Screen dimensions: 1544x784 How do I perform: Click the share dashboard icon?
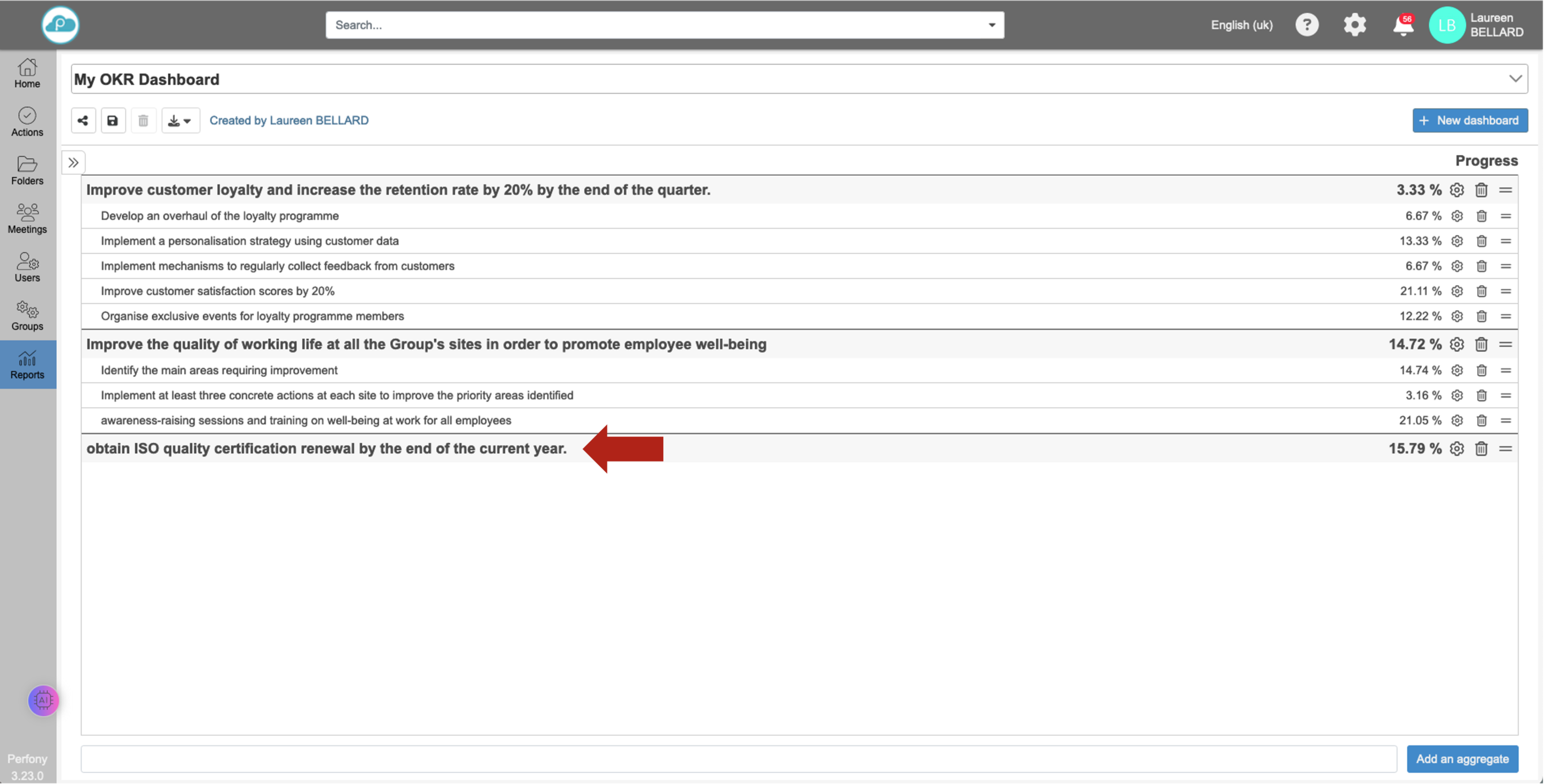pos(83,121)
